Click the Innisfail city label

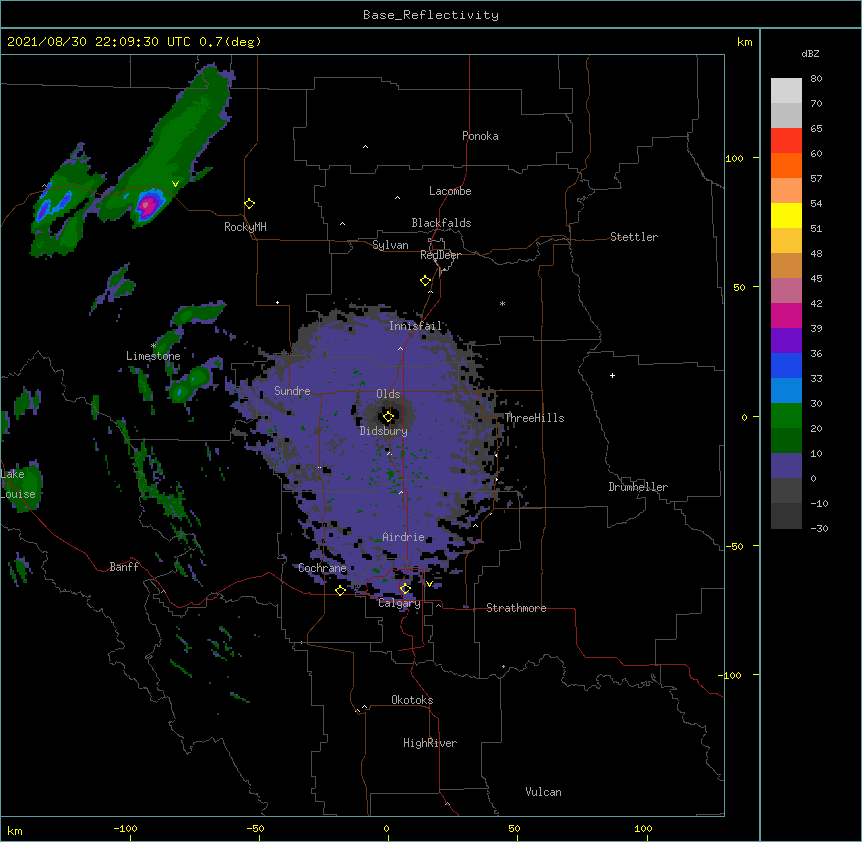click(415, 326)
